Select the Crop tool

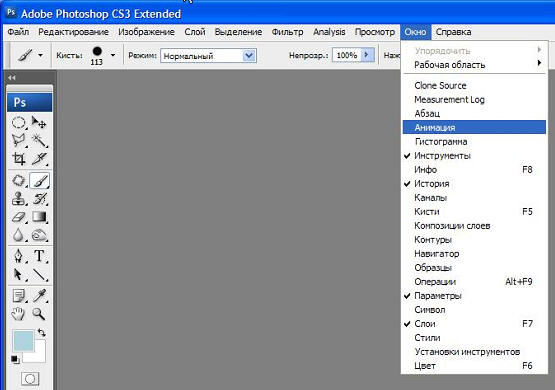18,159
